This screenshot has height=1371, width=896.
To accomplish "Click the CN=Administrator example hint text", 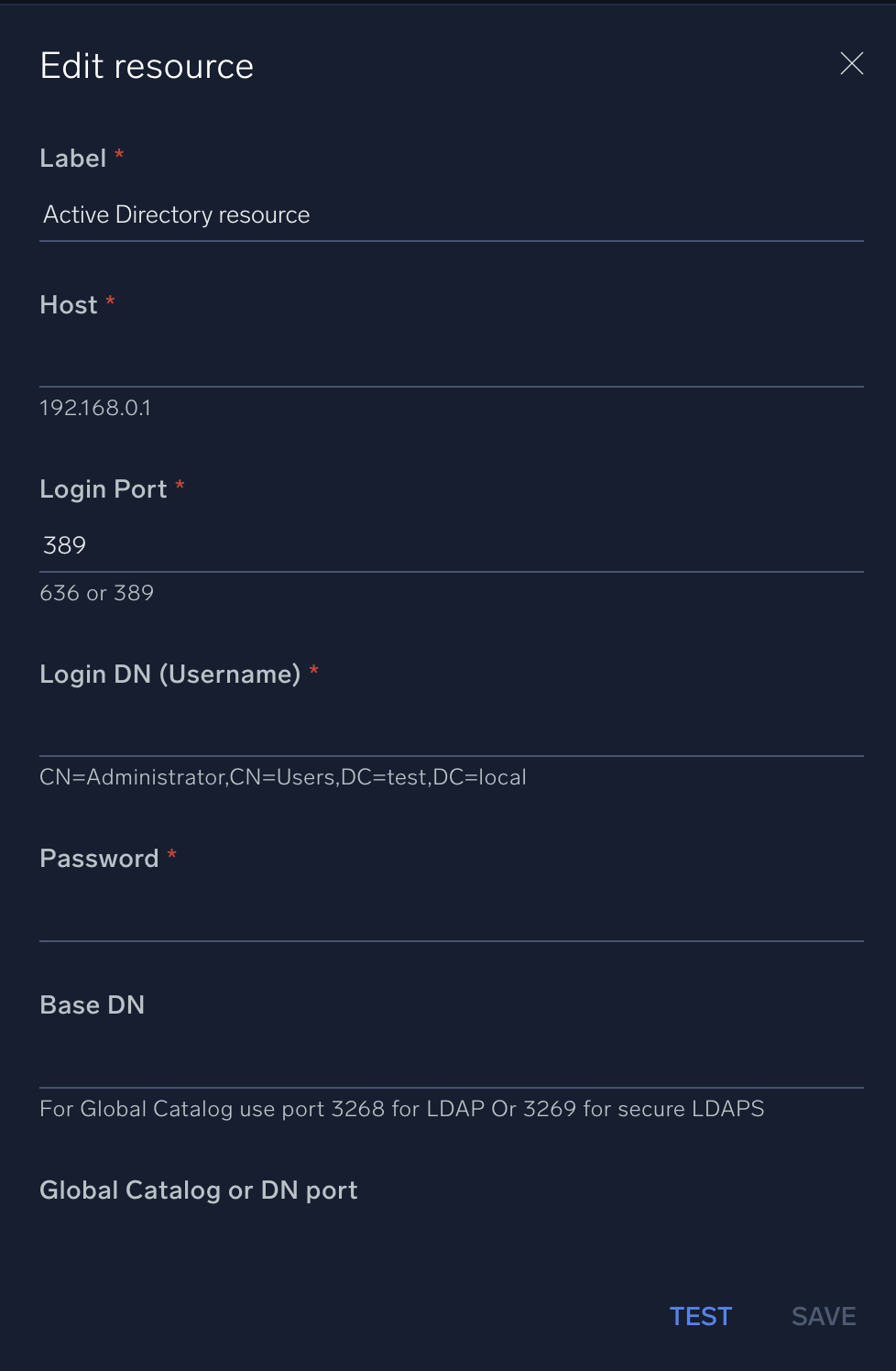I will coord(283,777).
